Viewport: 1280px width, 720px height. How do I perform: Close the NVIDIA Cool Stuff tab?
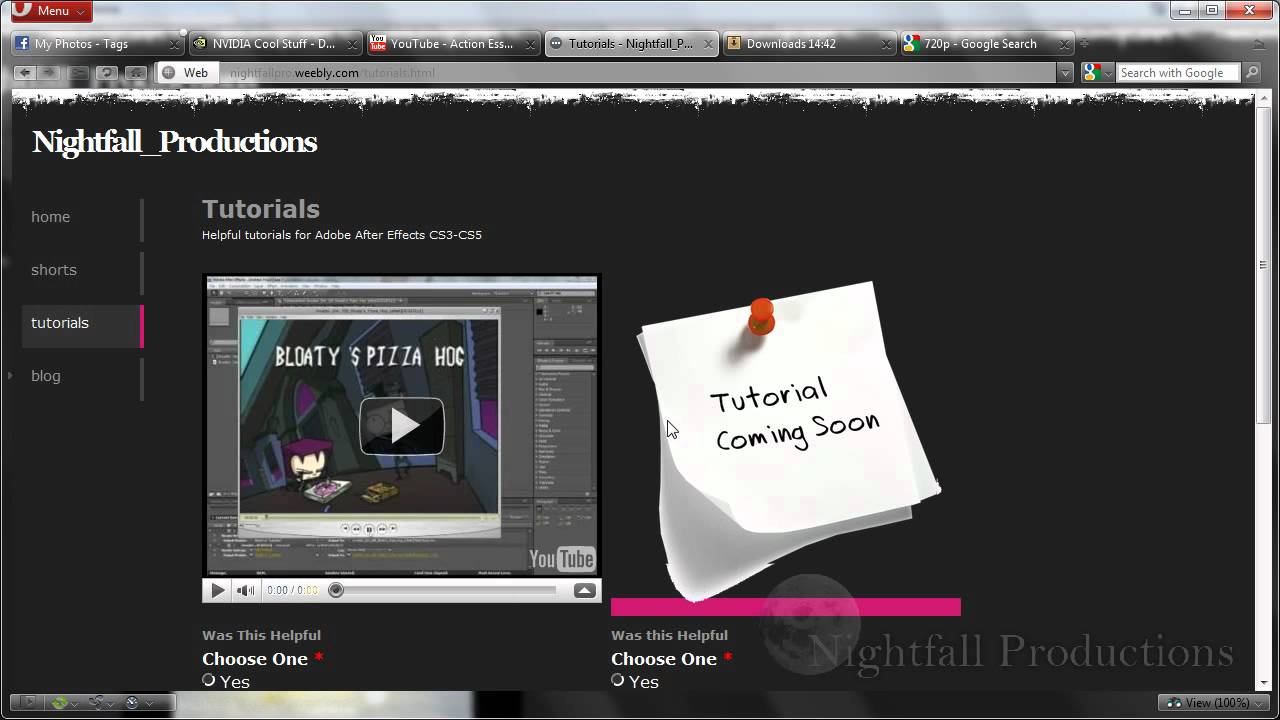tap(352, 44)
